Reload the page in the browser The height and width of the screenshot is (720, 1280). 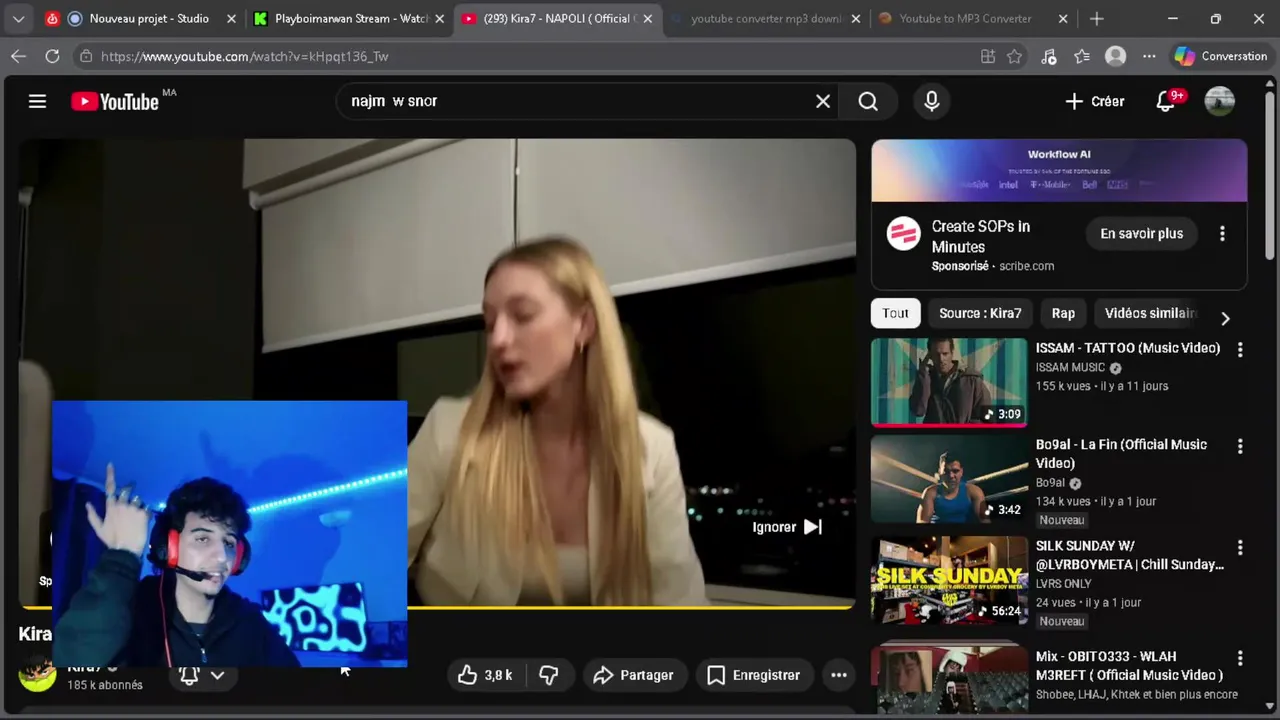(x=52, y=56)
